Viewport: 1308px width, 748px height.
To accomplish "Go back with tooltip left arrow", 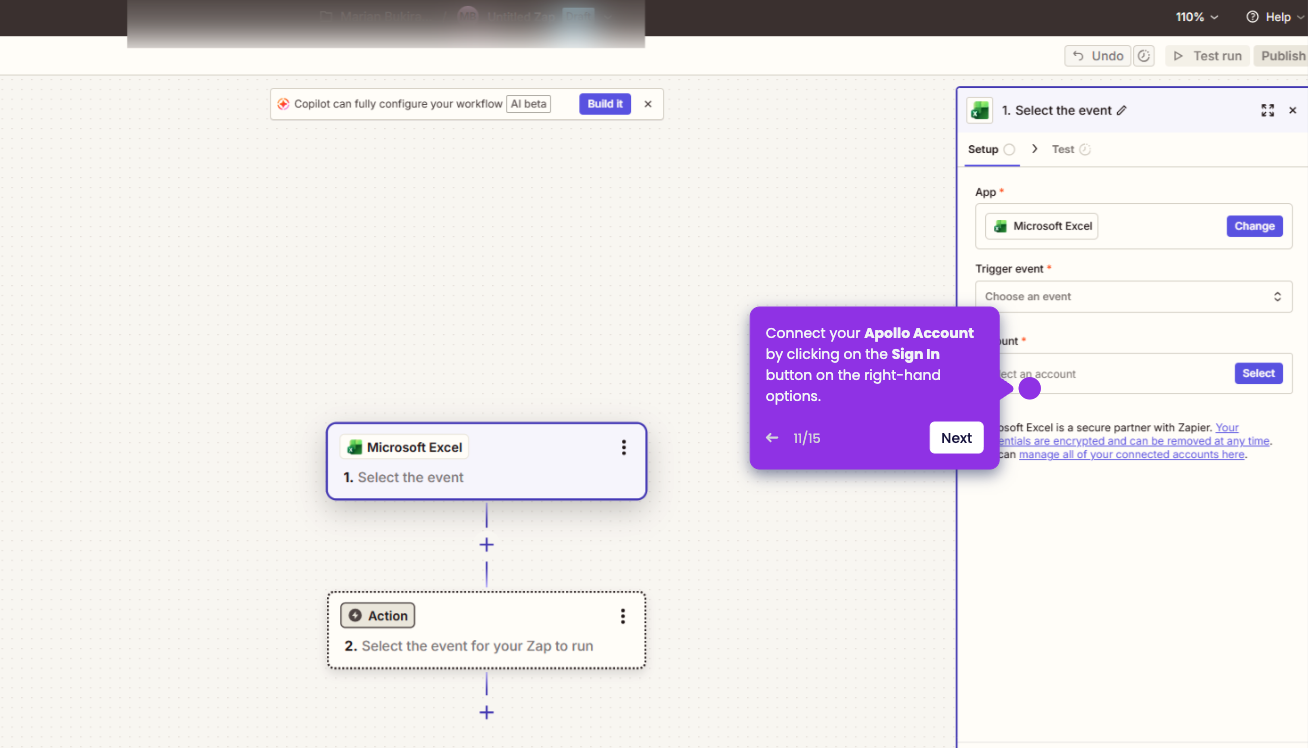I will point(772,438).
